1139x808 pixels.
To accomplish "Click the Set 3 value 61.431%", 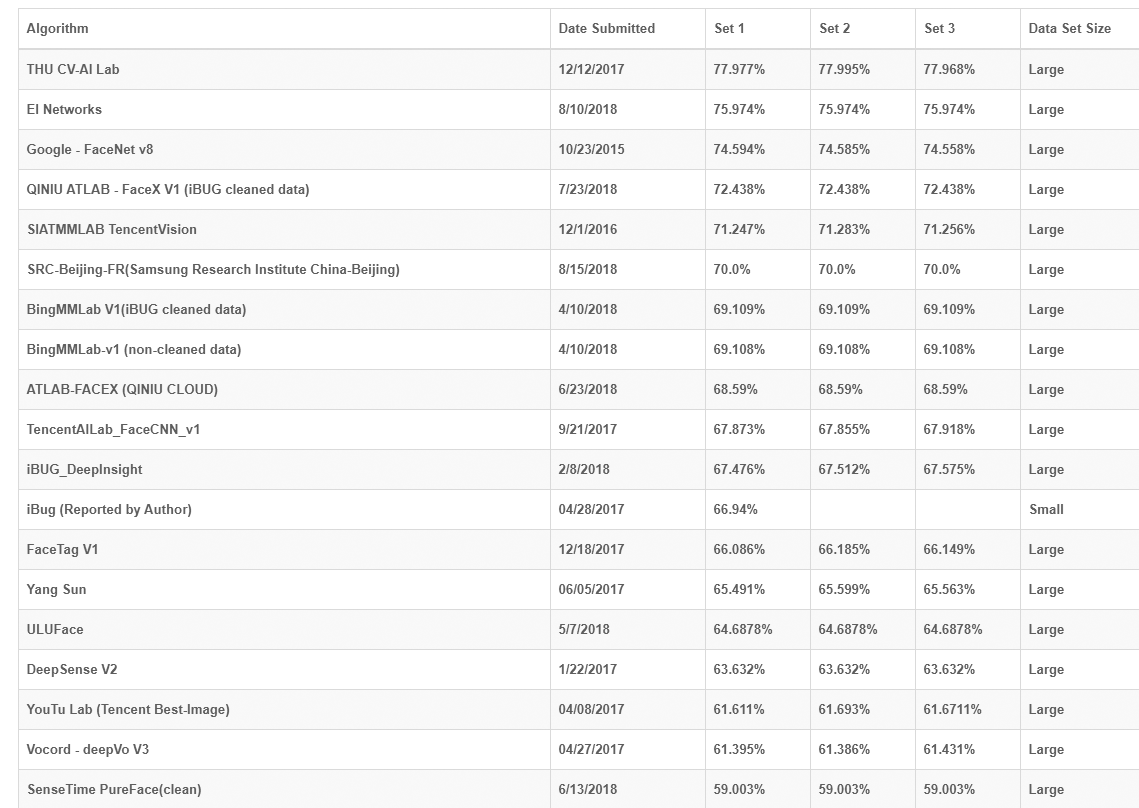I will click(x=949, y=748).
